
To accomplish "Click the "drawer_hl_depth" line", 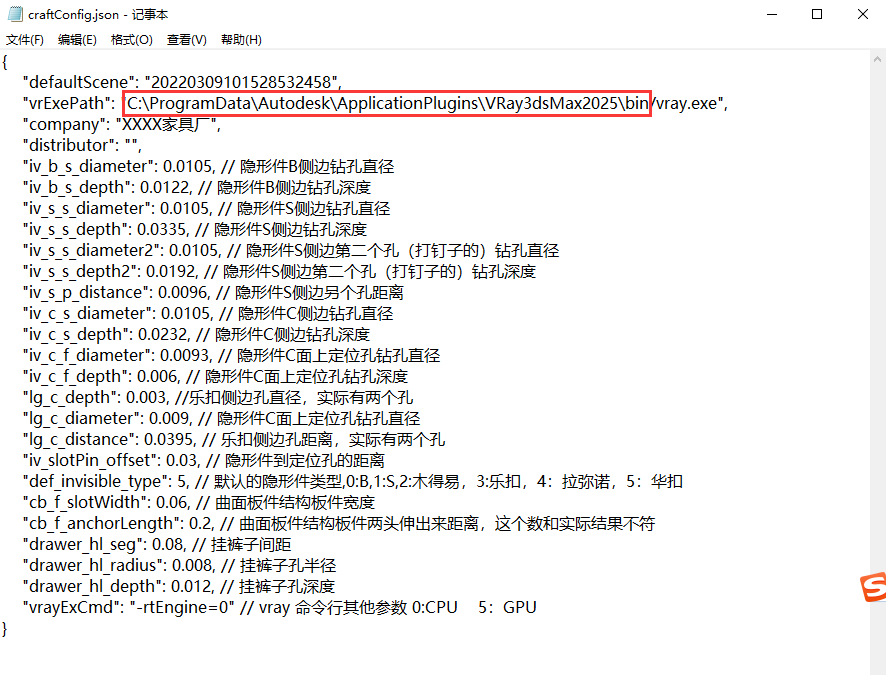I will [179, 586].
